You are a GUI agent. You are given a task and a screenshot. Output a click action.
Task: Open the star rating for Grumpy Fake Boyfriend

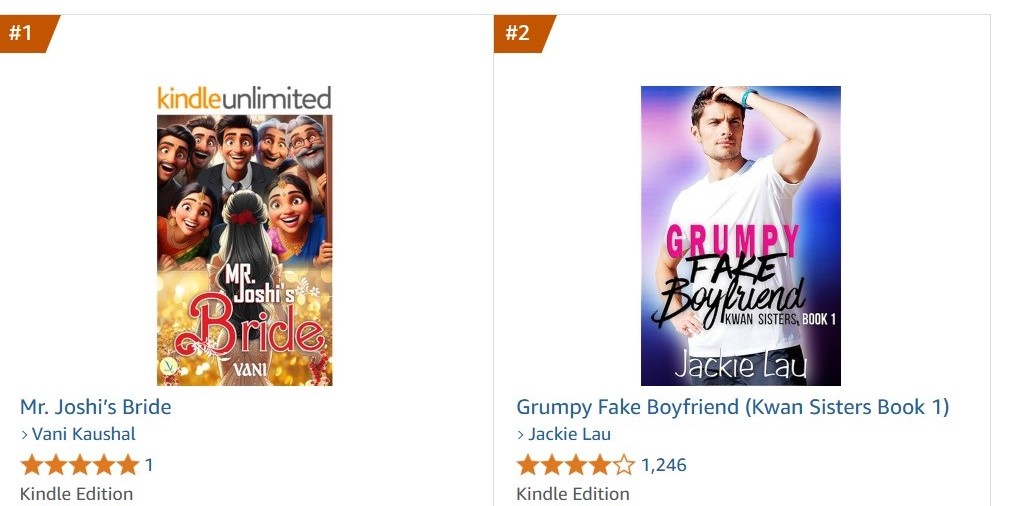point(575,465)
